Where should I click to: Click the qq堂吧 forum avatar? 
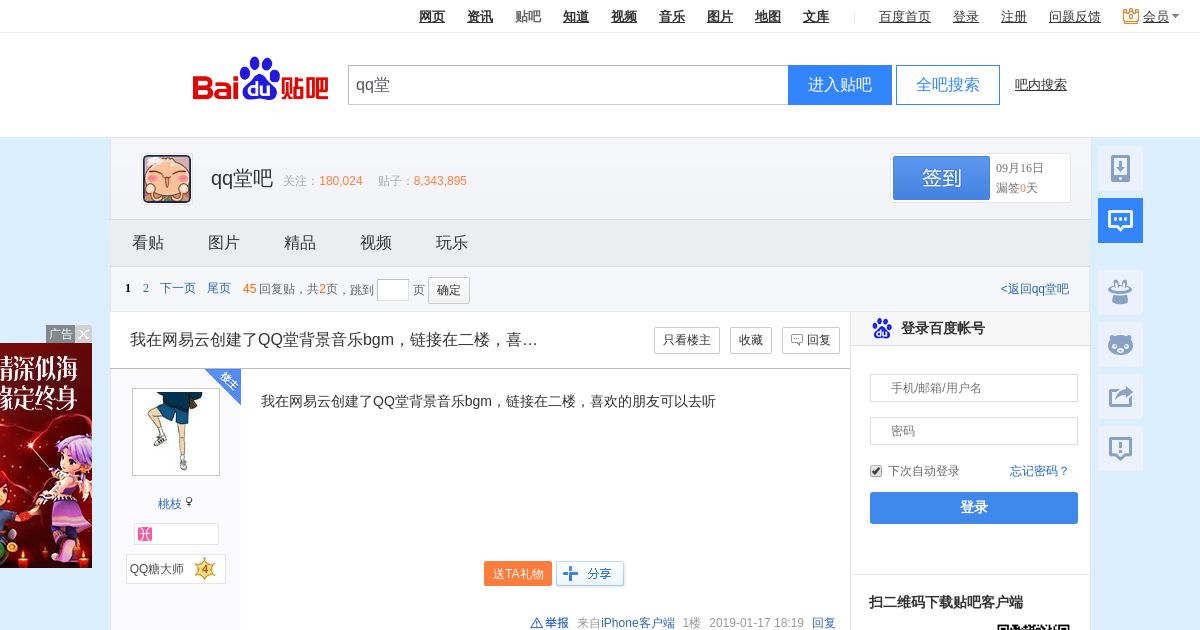point(167,179)
